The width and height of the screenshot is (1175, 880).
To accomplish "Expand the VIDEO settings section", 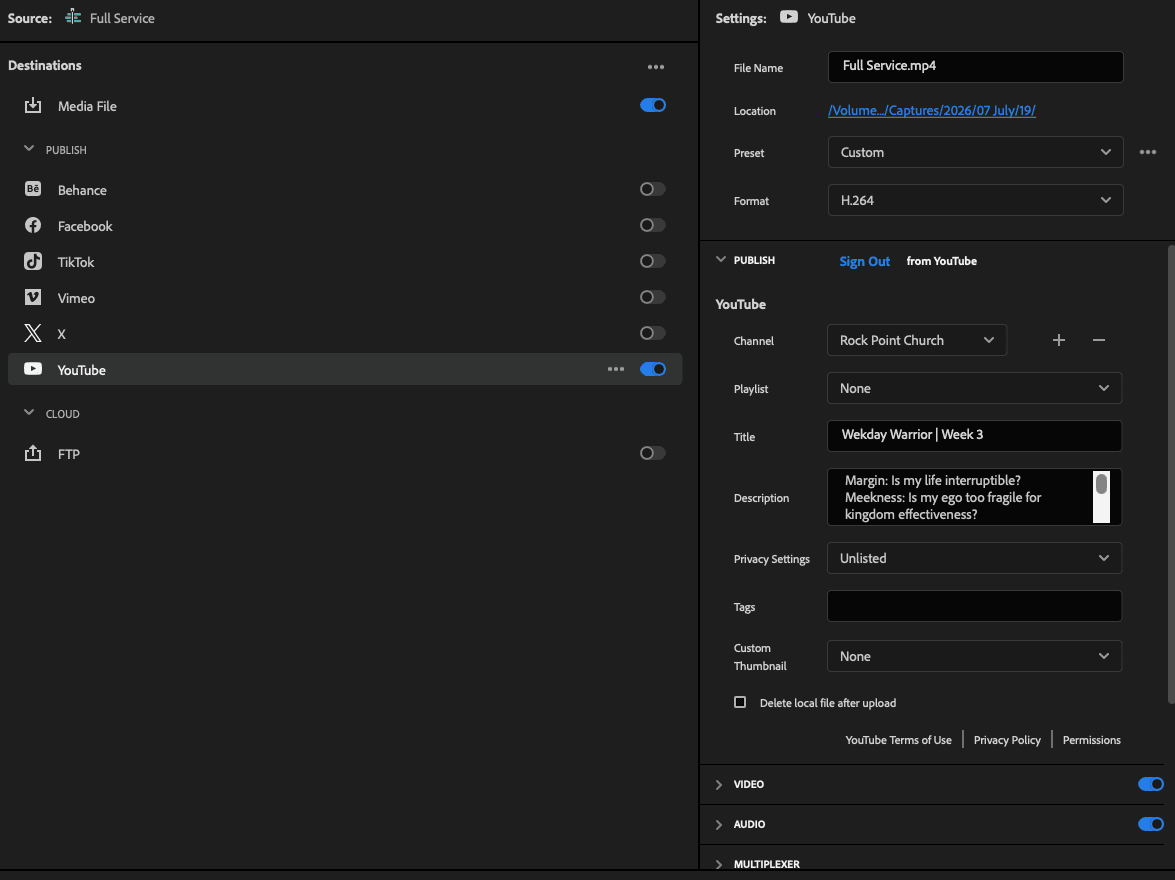I will tap(719, 784).
